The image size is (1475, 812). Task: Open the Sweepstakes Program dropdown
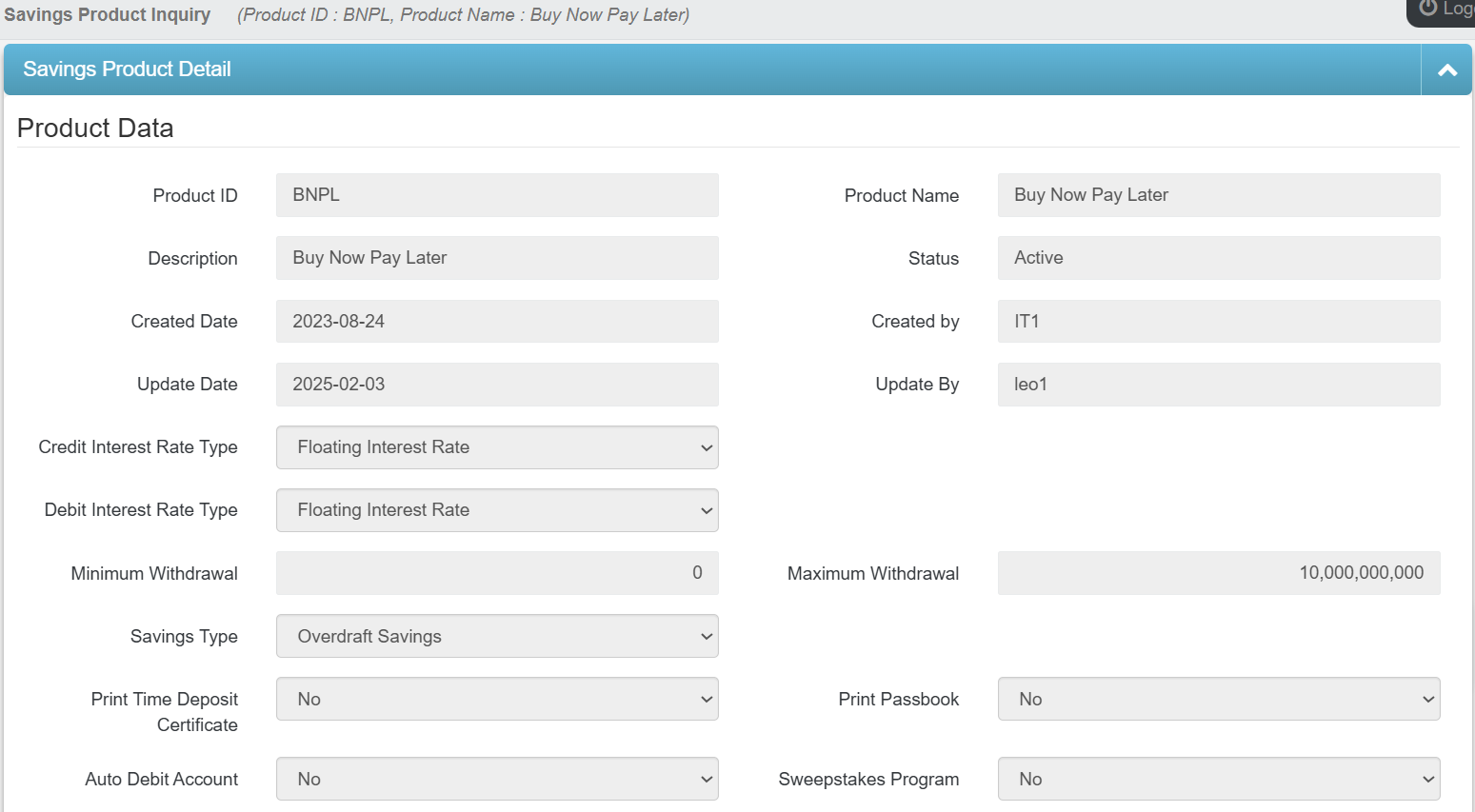1218,779
